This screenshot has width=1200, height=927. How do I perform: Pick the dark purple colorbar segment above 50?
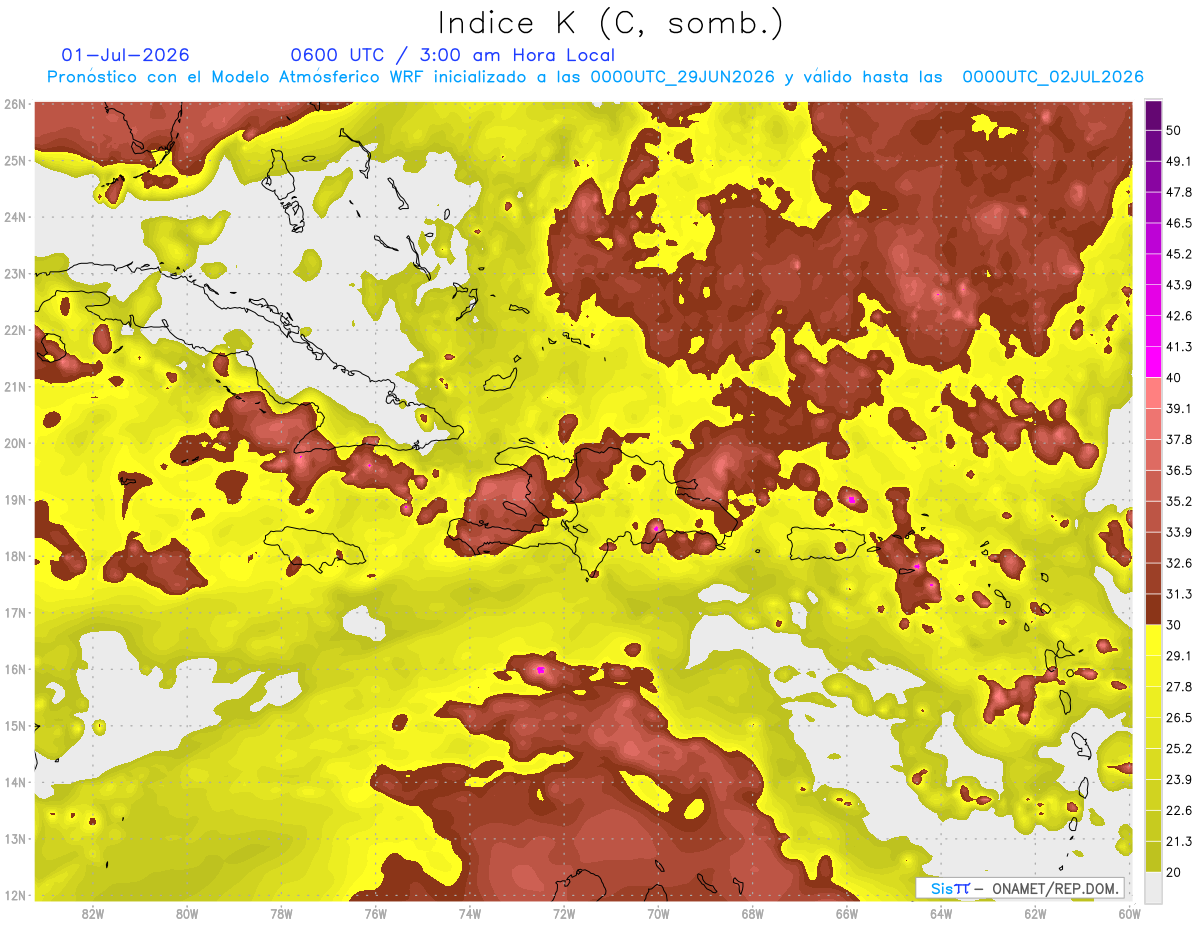1153,114
